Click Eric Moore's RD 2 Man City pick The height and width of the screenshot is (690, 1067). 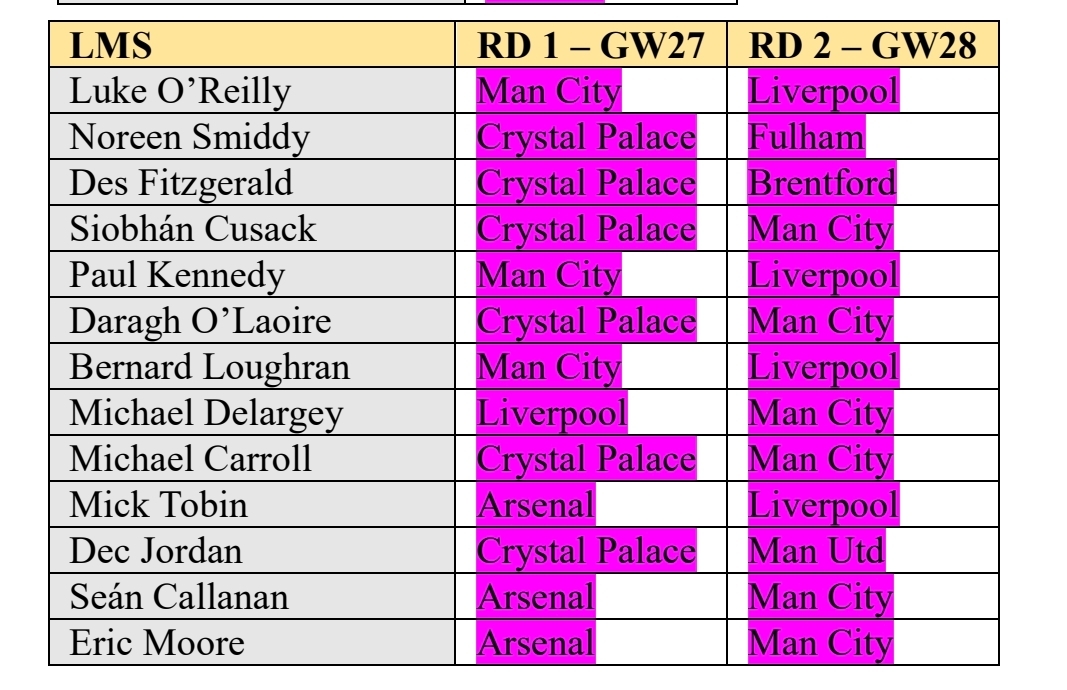pos(820,643)
